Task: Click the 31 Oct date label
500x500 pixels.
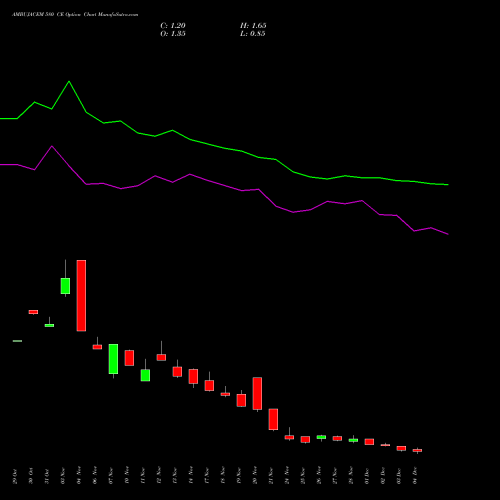Action: [x=47, y=476]
